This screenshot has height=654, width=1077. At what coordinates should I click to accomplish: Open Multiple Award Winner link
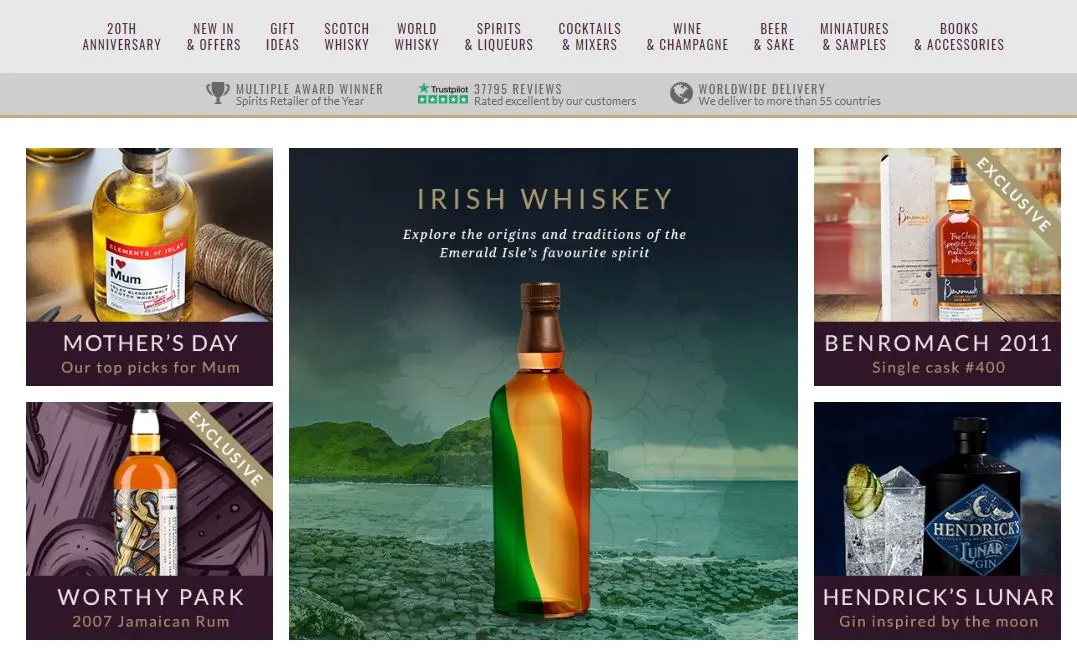309,89
